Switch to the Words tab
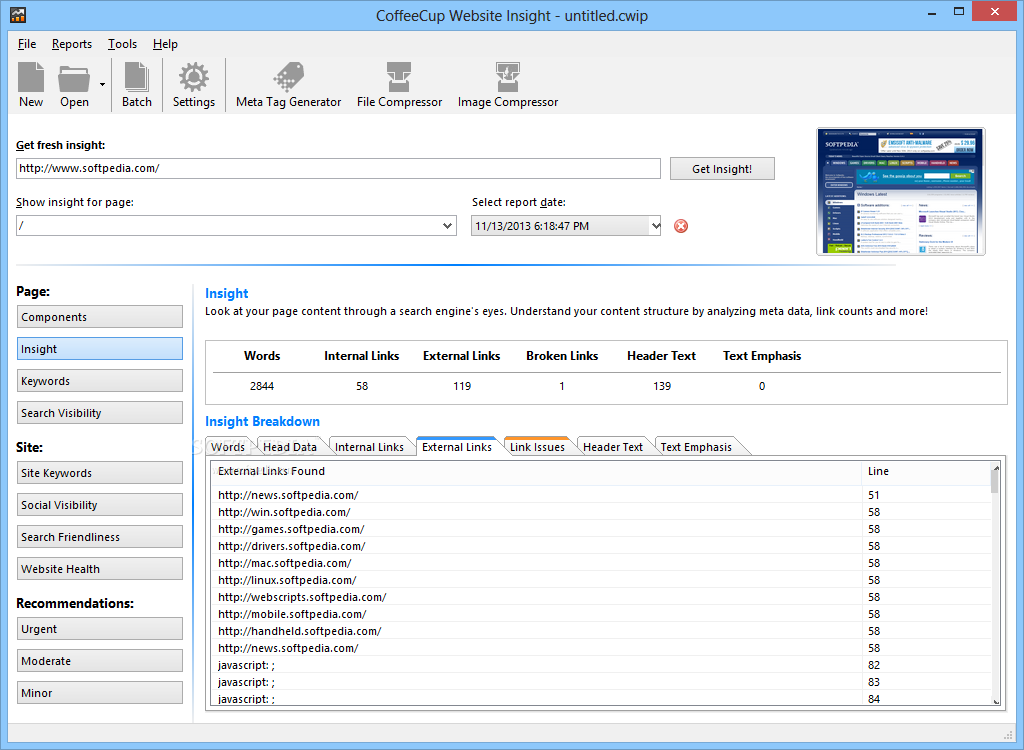The image size is (1024, 750). point(228,447)
